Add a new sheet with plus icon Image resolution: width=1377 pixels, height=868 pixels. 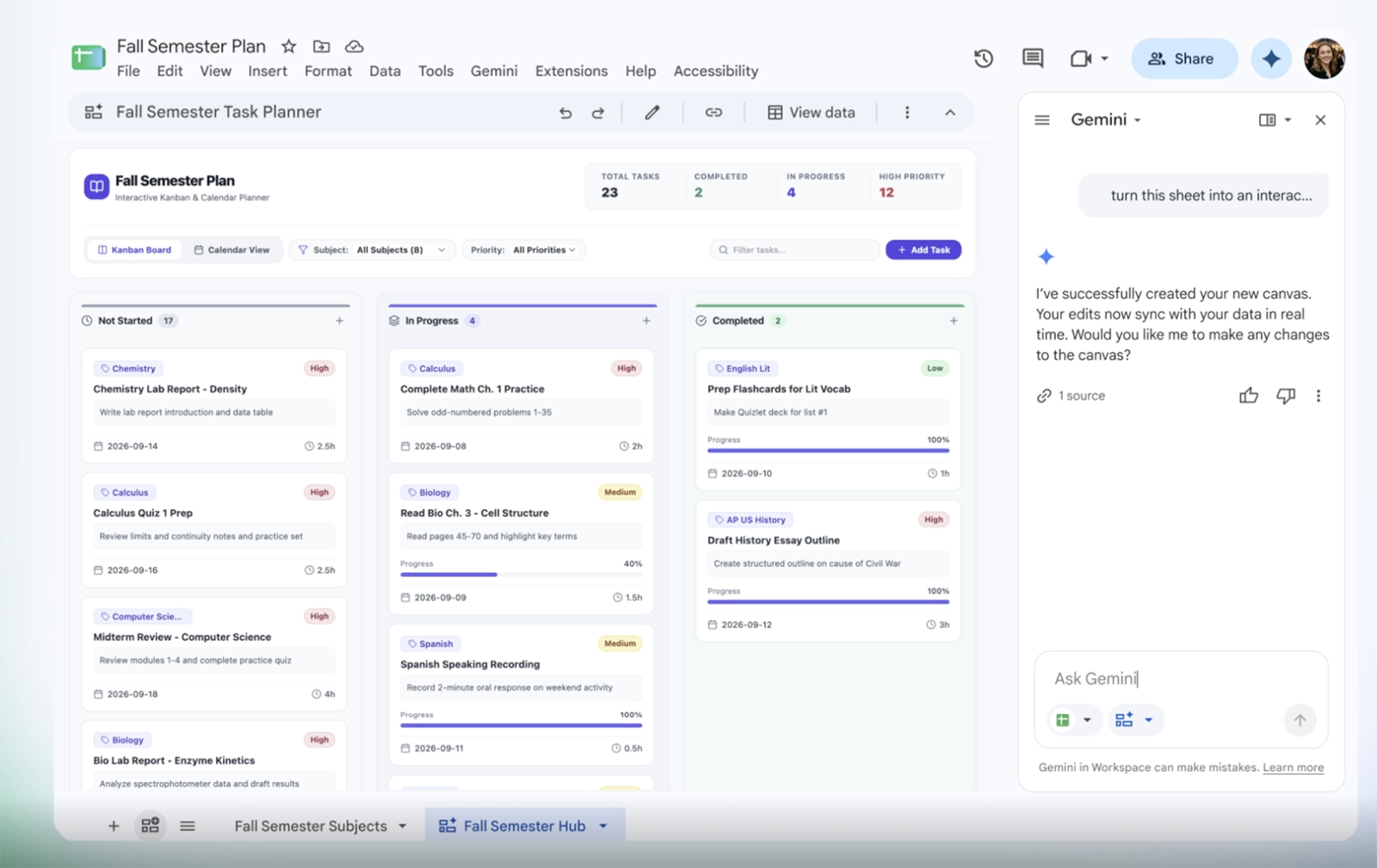[113, 826]
